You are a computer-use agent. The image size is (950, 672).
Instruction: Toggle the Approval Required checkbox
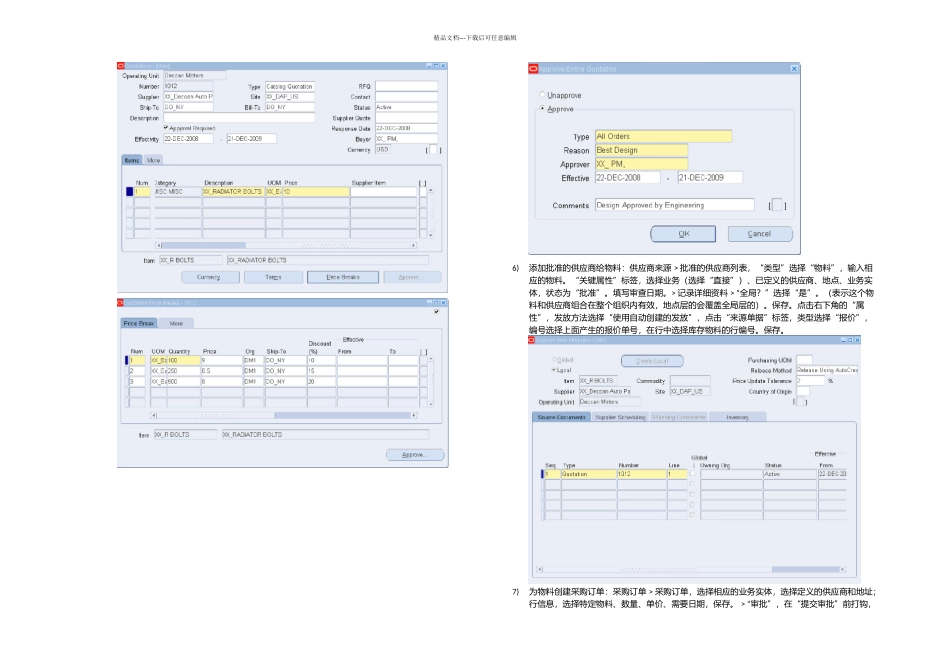click(165, 128)
